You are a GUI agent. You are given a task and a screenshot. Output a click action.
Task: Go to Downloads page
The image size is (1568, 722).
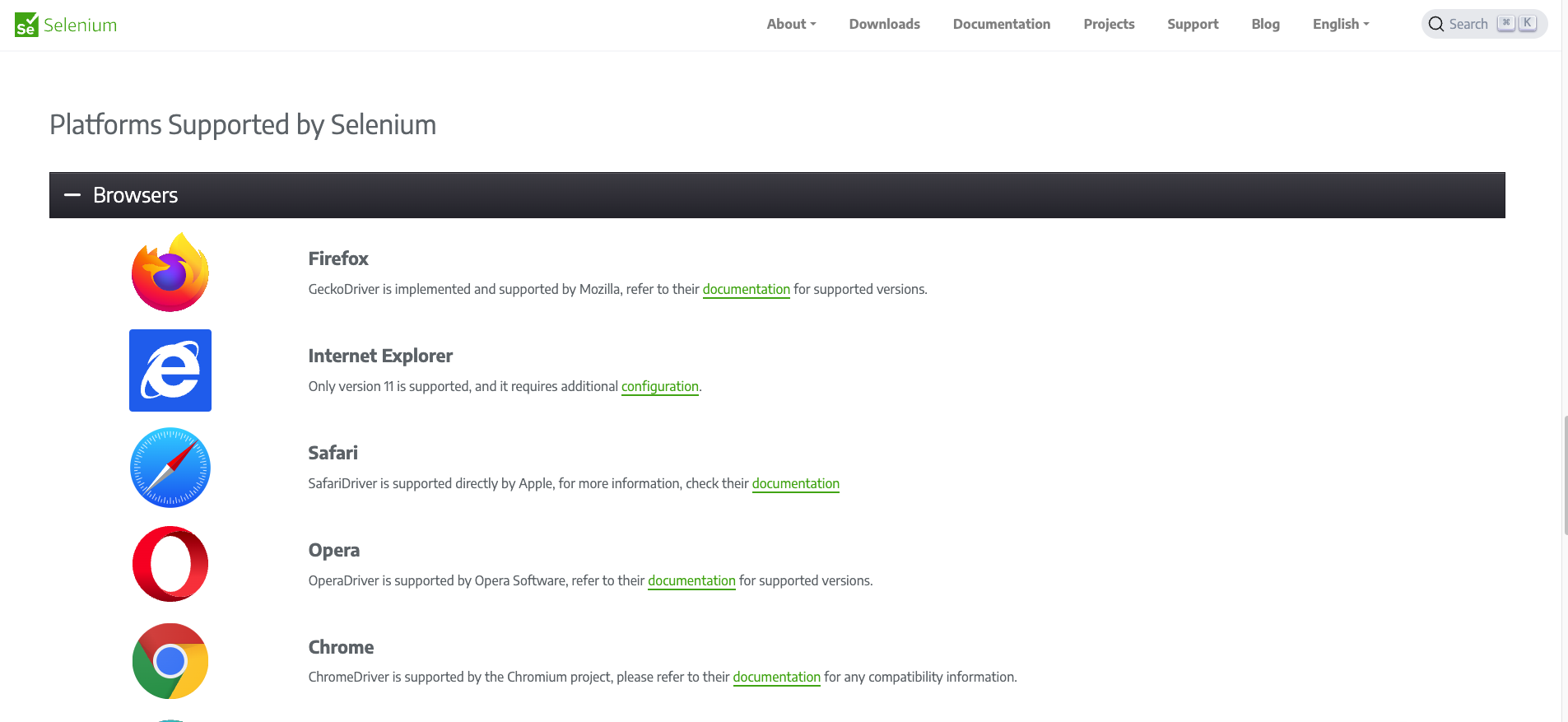pos(885,24)
